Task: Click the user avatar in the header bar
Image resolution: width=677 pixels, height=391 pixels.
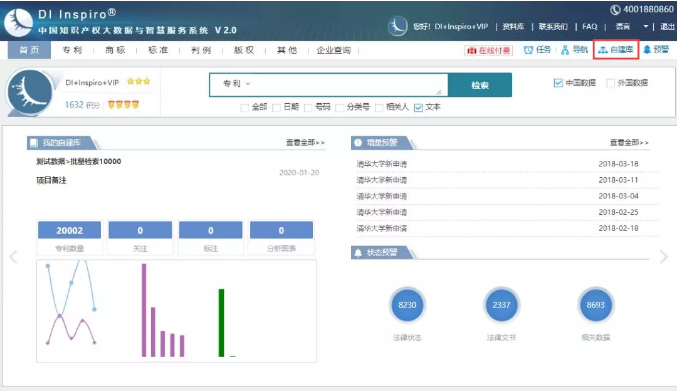Action: click(397, 26)
